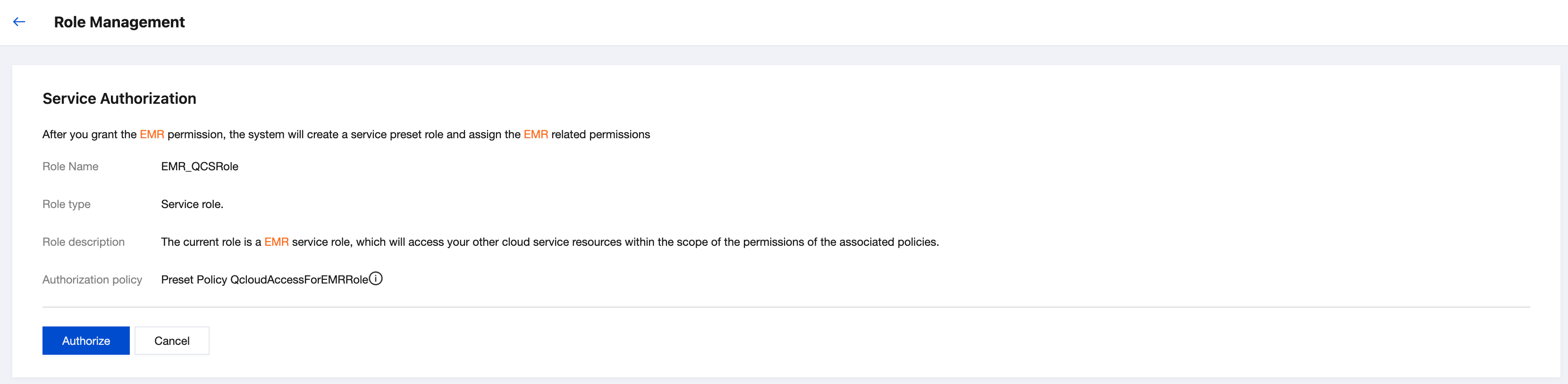Click the Role Management page title

pos(119,22)
